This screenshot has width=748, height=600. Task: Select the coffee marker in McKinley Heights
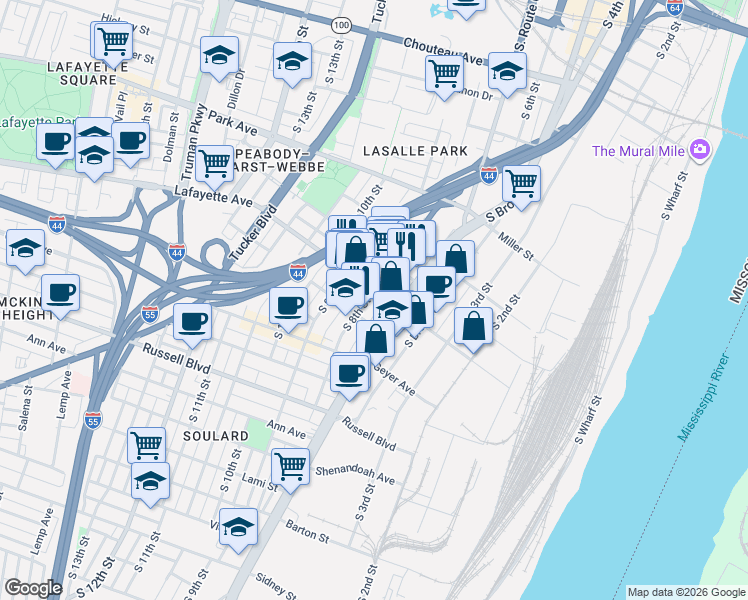click(61, 294)
